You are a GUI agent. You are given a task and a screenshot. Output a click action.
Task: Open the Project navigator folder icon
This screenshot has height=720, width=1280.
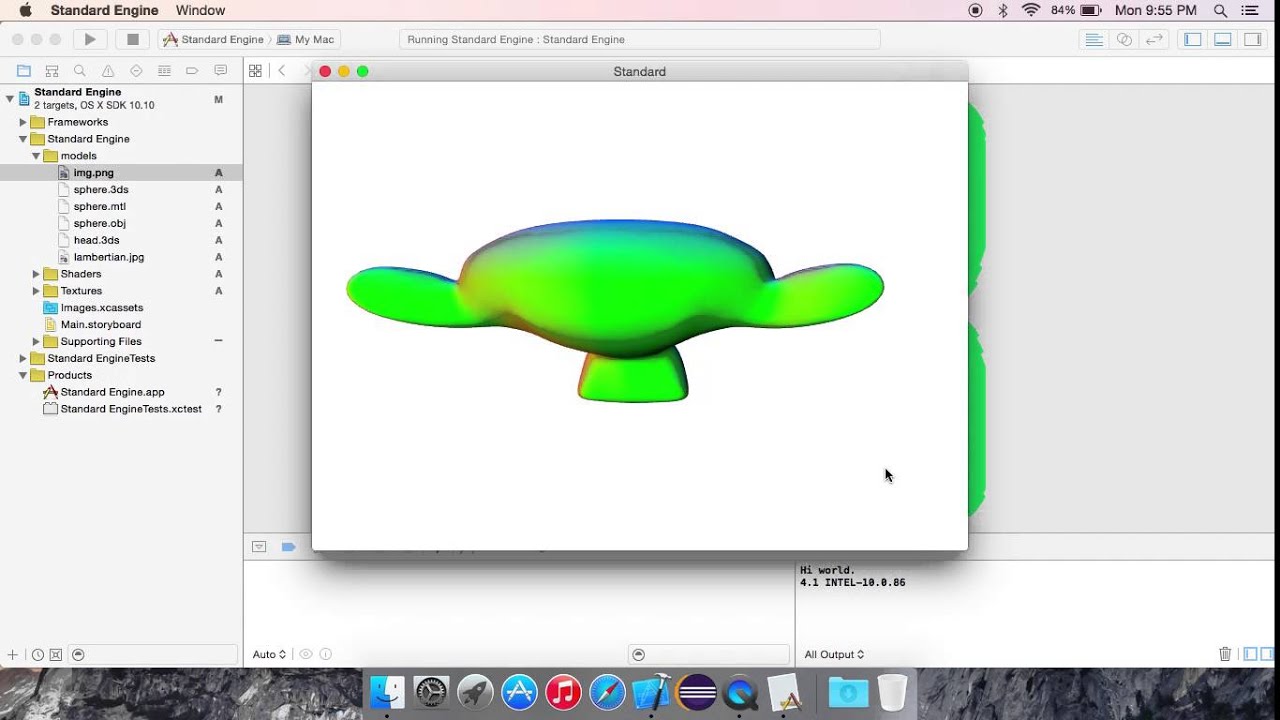pos(23,71)
